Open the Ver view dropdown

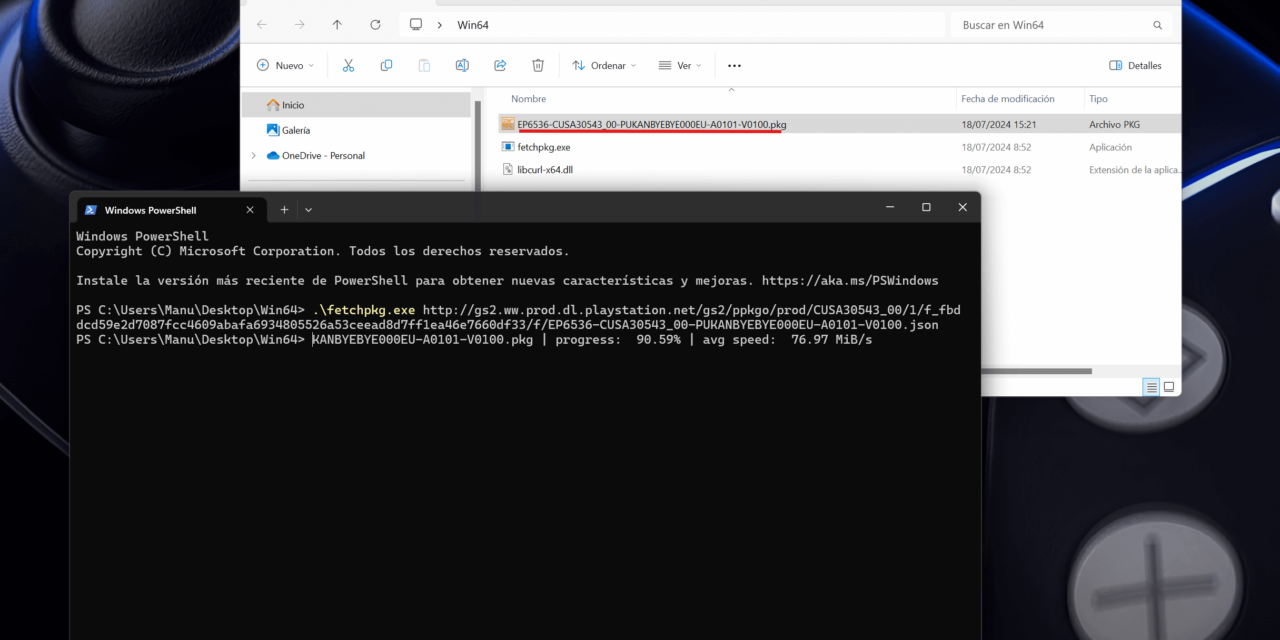[680, 65]
